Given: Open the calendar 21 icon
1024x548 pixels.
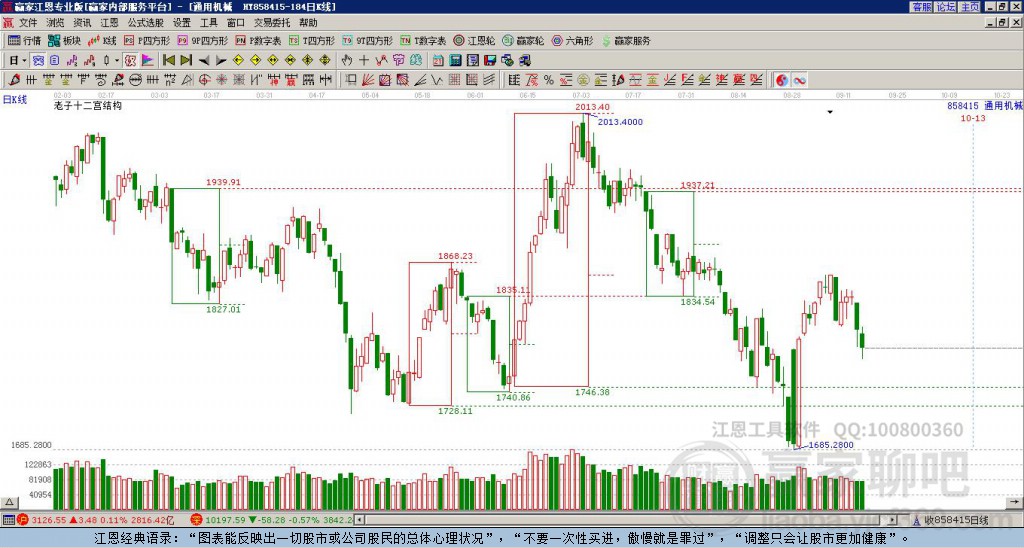Looking at the screenshot, I should [438, 60].
